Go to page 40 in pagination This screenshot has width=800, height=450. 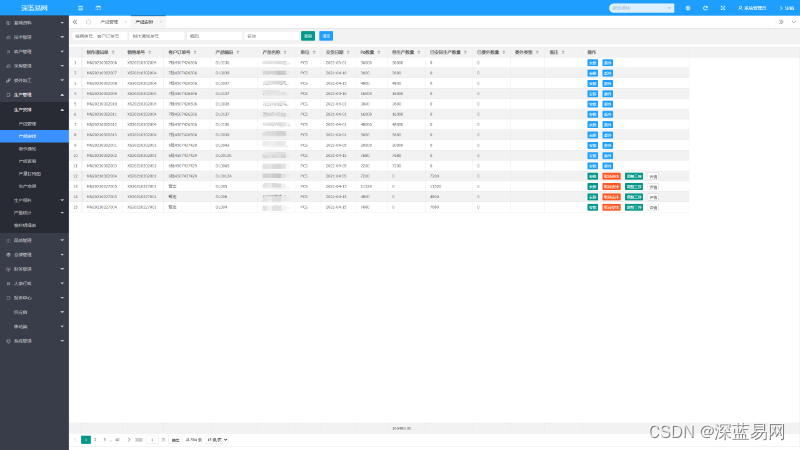(x=117, y=440)
